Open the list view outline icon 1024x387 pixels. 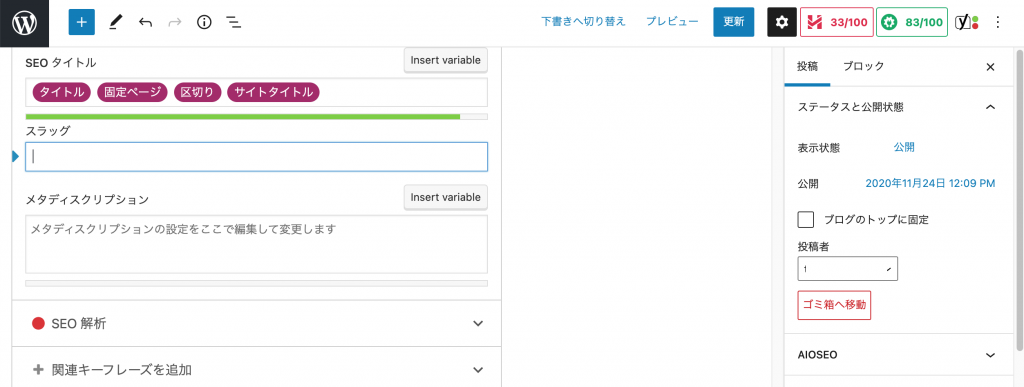click(x=234, y=22)
